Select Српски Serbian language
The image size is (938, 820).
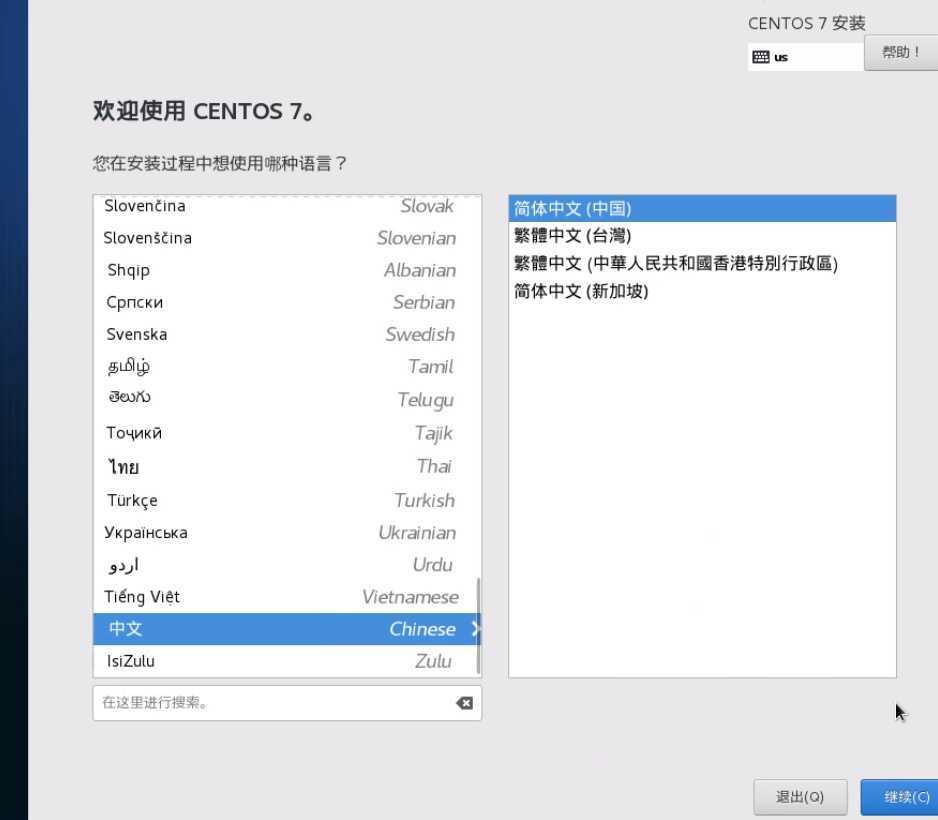tap(287, 303)
